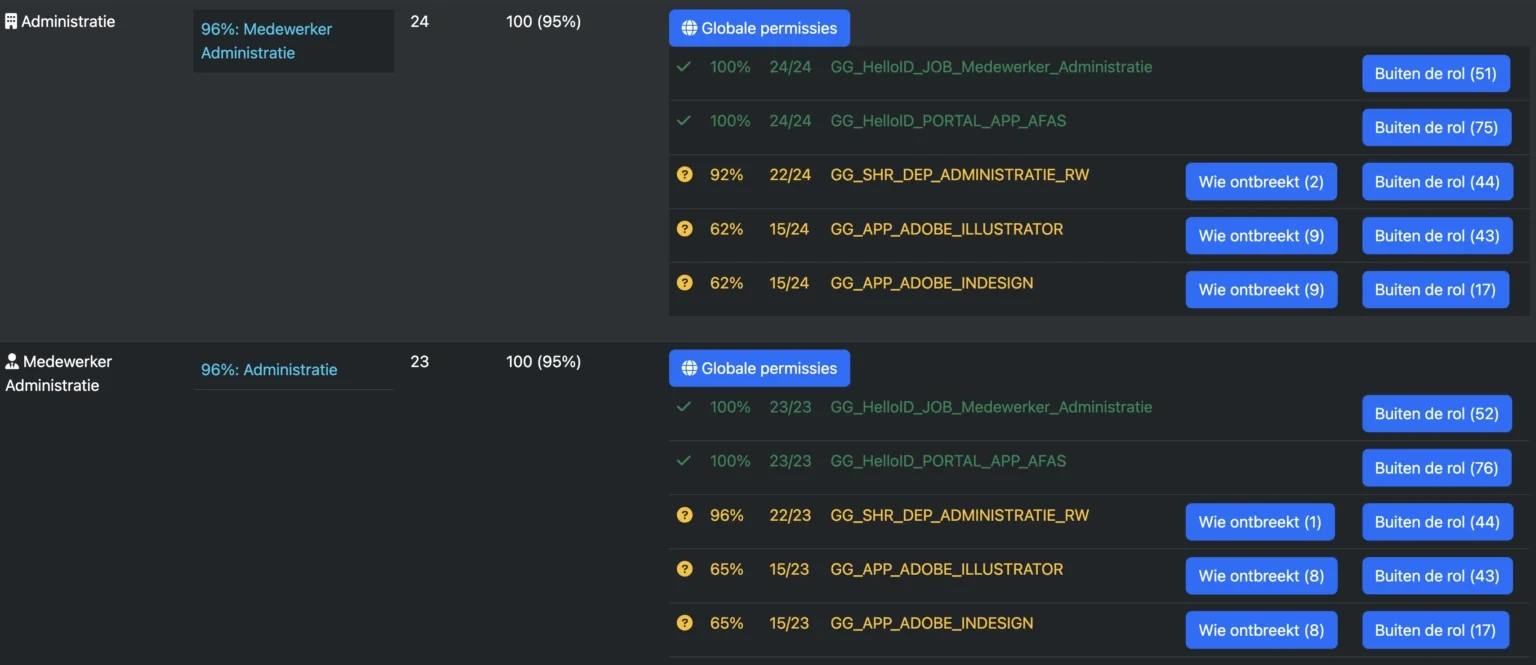Click Buiten de rol (75) beside GG_HelloID_PORTAL_APP_AFAS

(1436, 127)
